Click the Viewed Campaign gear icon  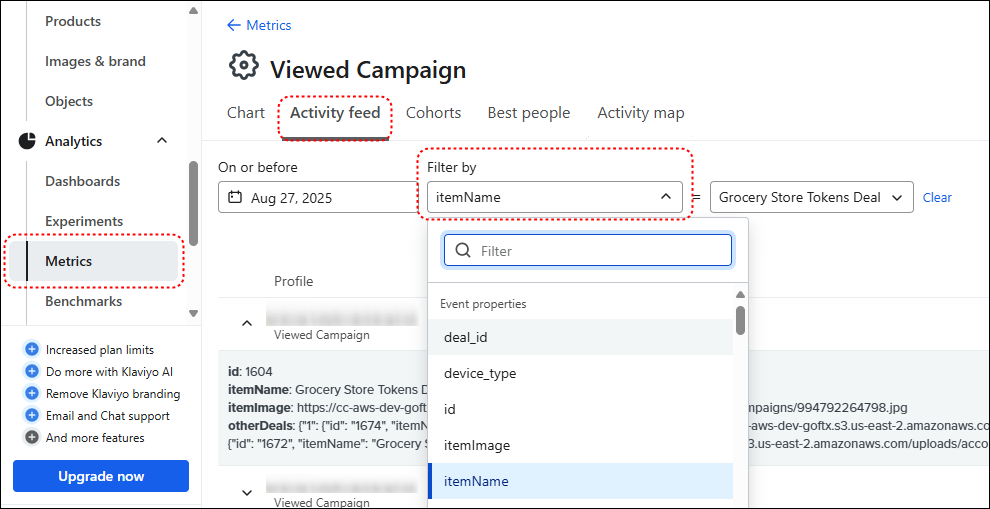click(243, 66)
